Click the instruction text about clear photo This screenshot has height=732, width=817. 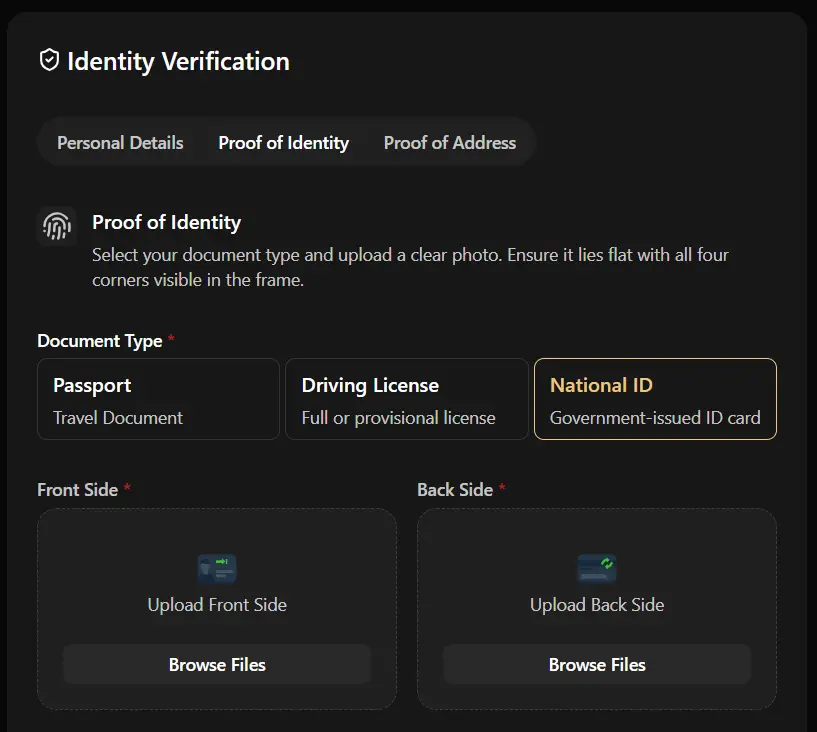tap(410, 267)
